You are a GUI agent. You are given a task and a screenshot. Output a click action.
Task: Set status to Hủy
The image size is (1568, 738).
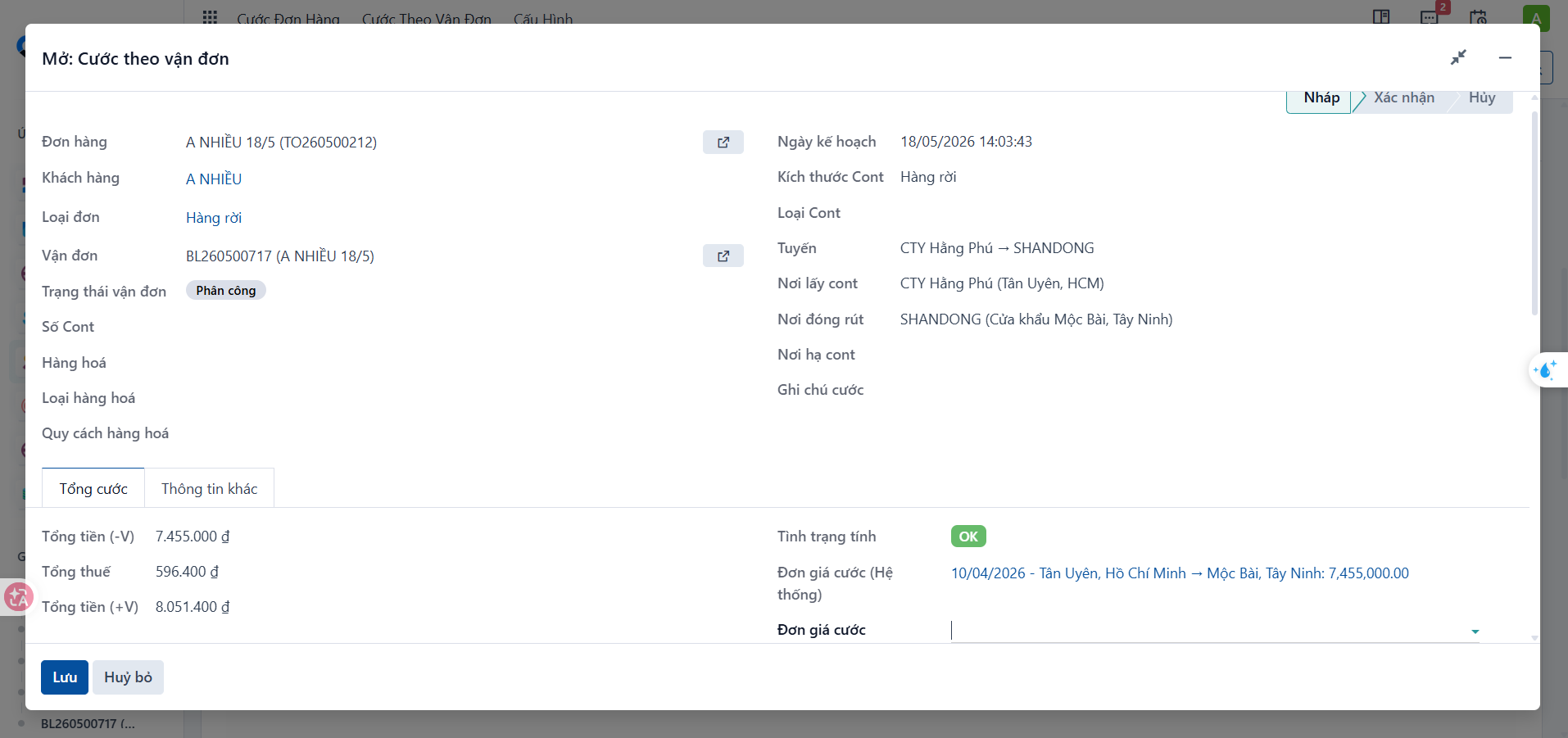point(1481,98)
